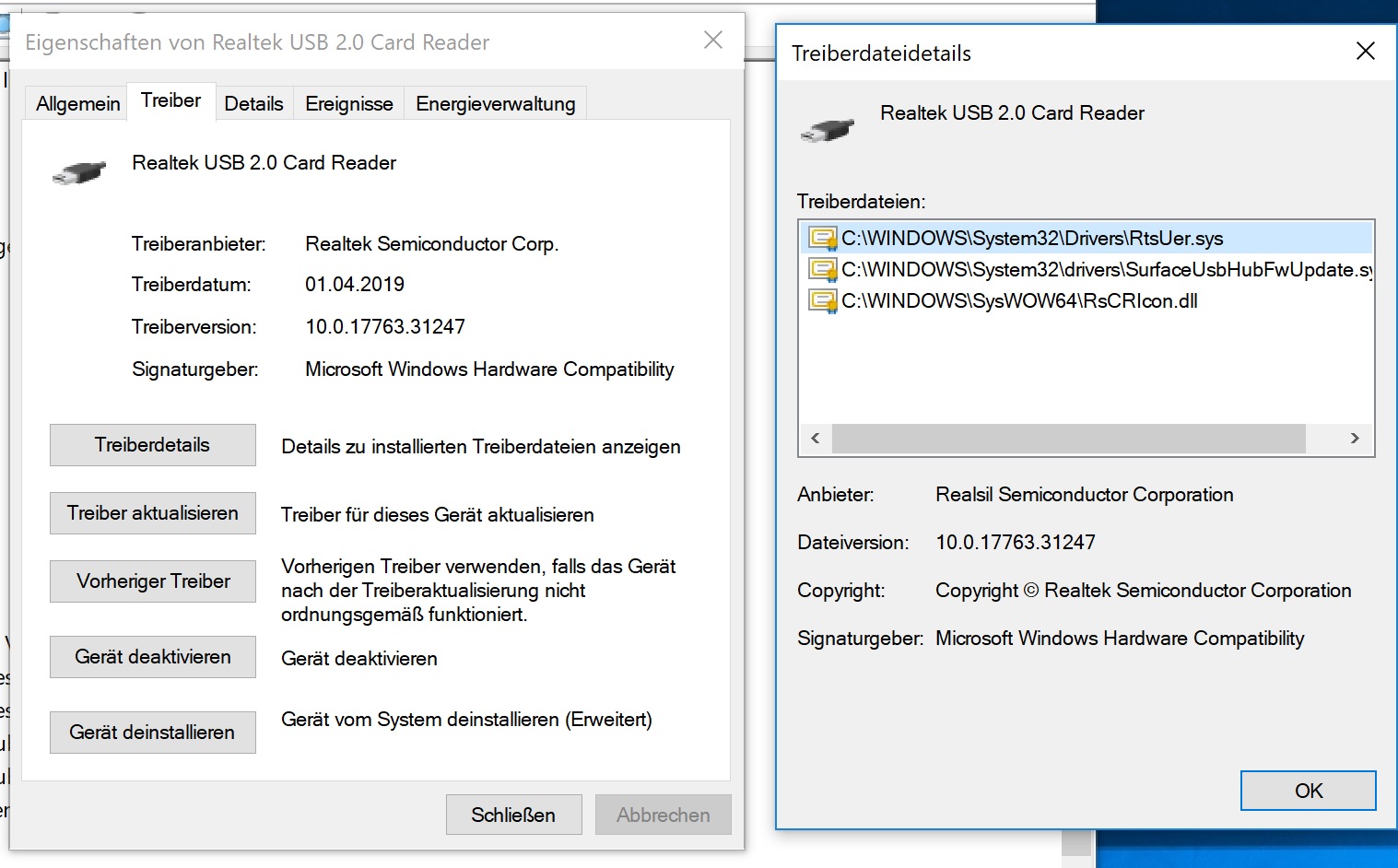Switch to the Energieverwaltung tab
The width and height of the screenshot is (1398, 868).
[496, 104]
